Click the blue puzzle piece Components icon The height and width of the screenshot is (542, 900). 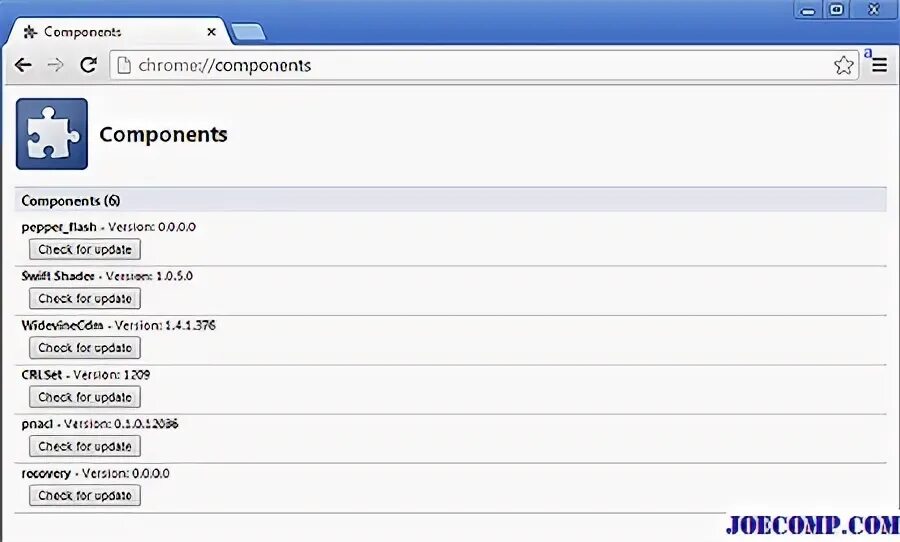(x=52, y=134)
